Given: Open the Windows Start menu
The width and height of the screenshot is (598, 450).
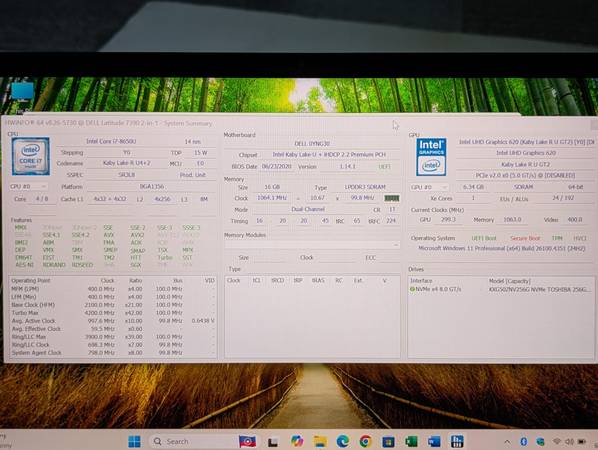Looking at the screenshot, I should pos(134,442).
